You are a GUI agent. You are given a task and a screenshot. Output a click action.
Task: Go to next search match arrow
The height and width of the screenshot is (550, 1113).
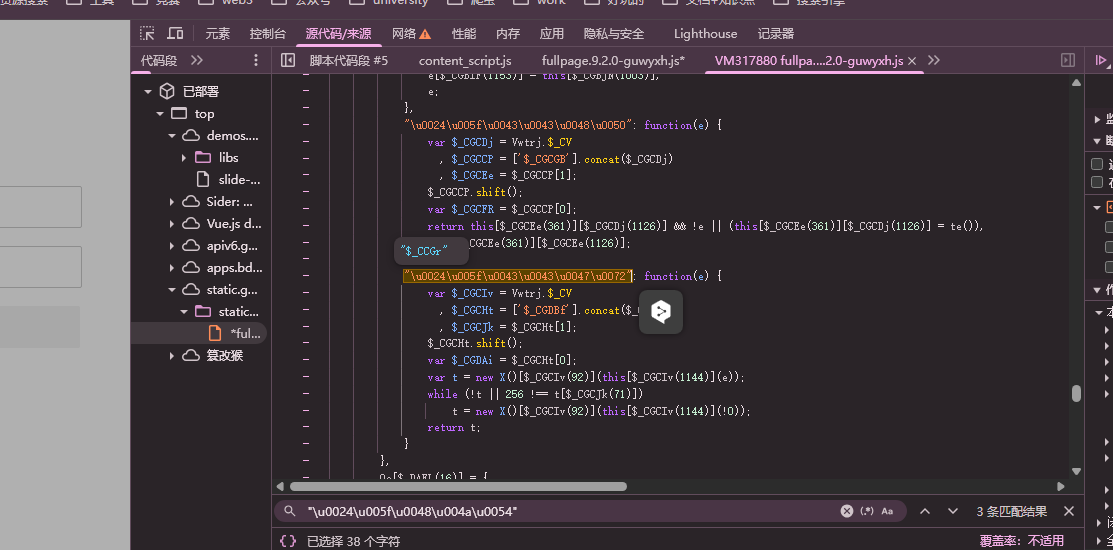click(953, 511)
